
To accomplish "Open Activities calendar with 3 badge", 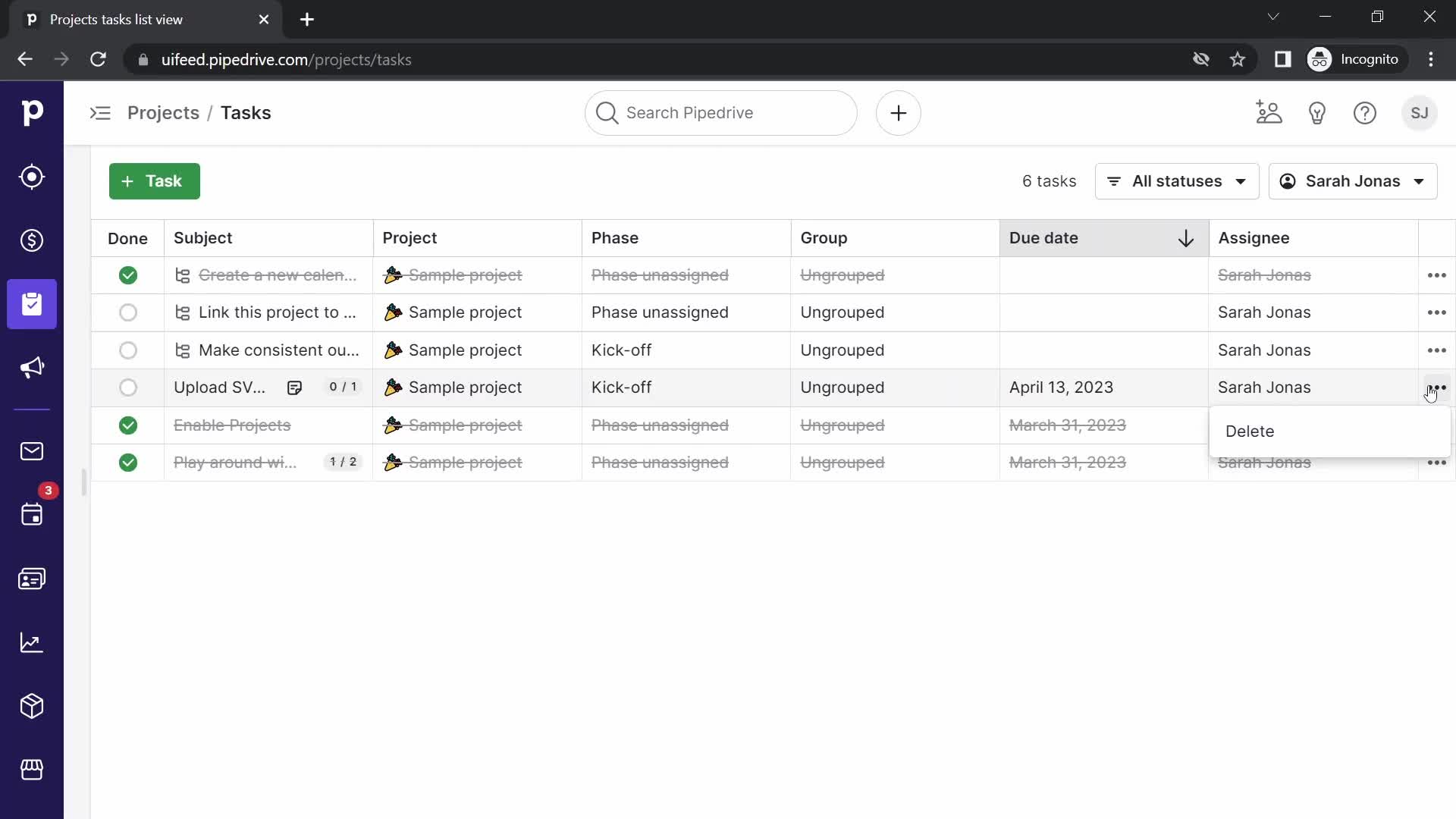I will coord(32,515).
